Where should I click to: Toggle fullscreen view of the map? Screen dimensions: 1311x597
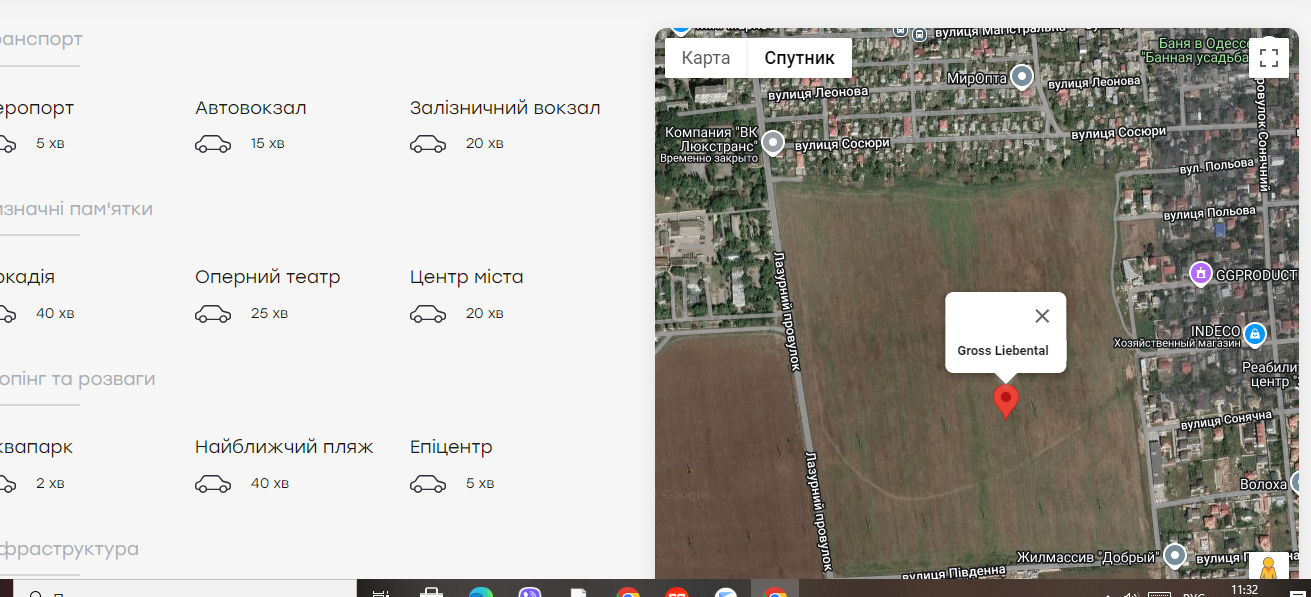[x=1268, y=58]
